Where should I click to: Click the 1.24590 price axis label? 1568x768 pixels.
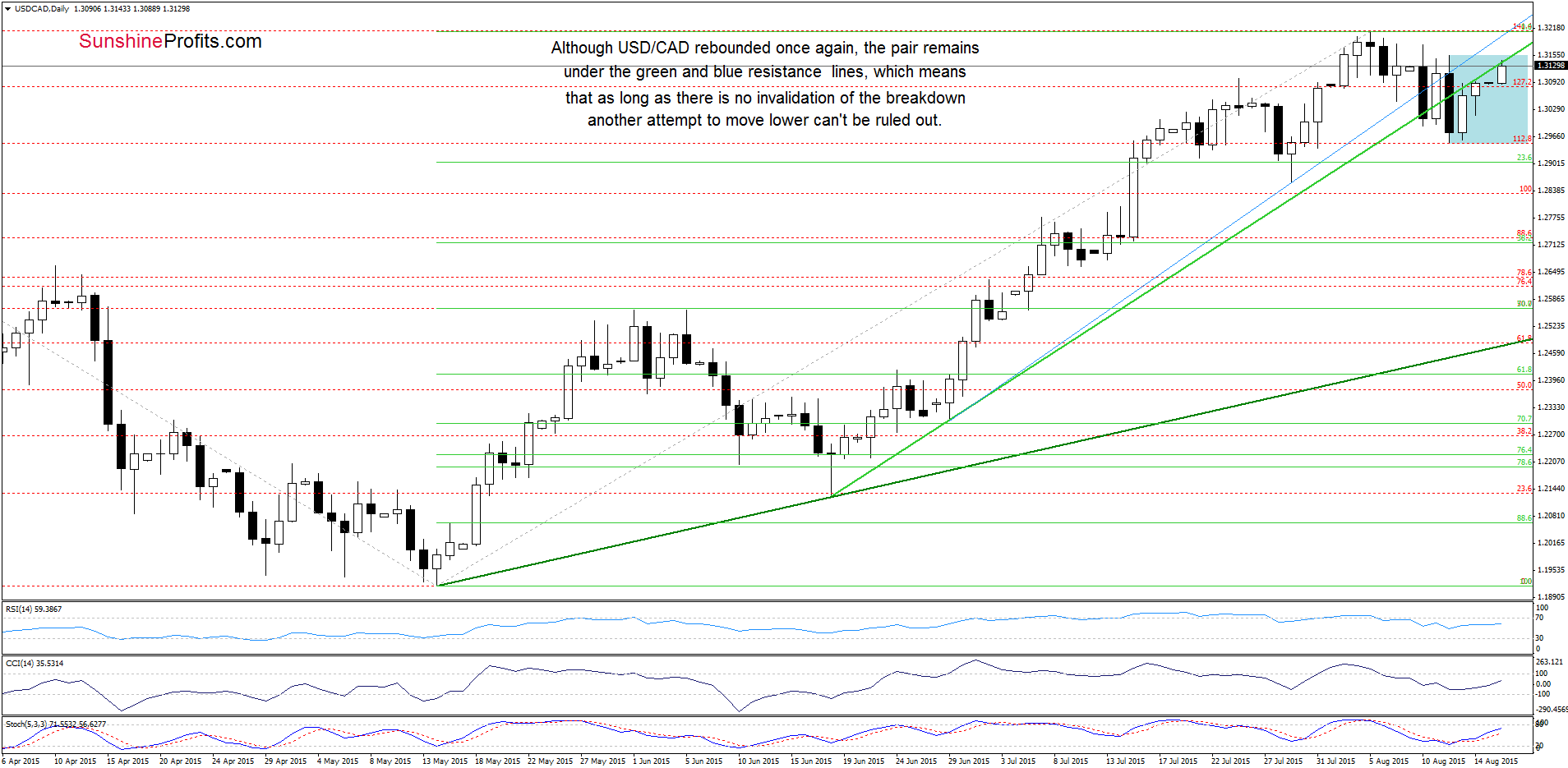(x=1552, y=353)
